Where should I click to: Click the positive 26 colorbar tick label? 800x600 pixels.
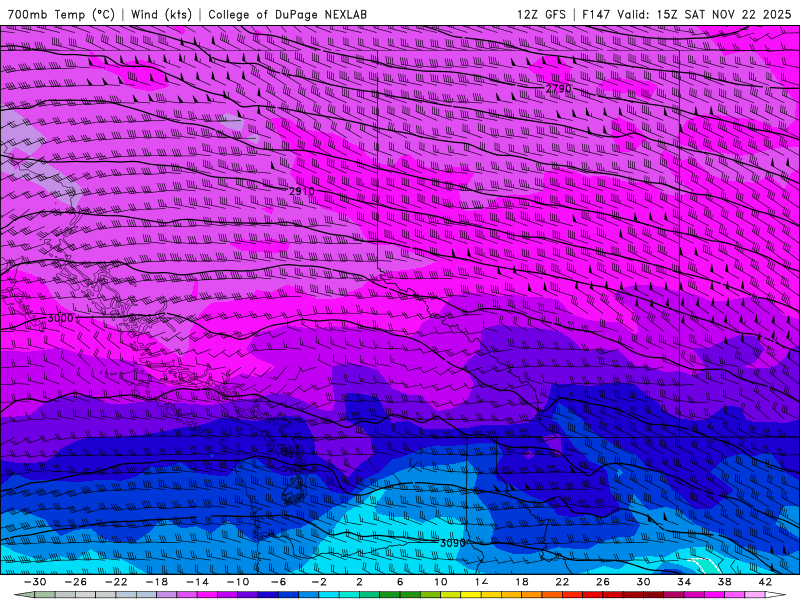[x=603, y=582]
